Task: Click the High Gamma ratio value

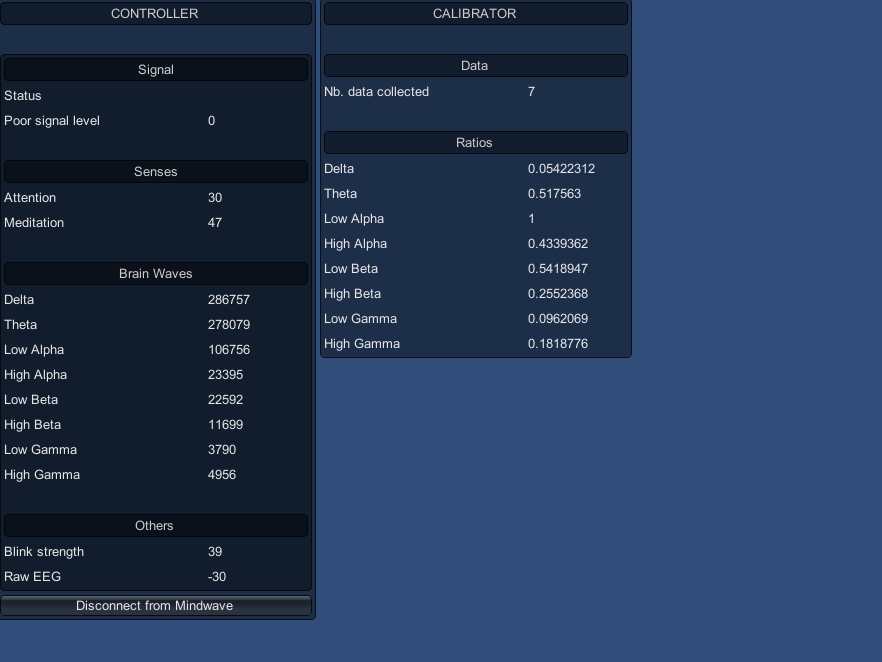Action: tap(556, 343)
